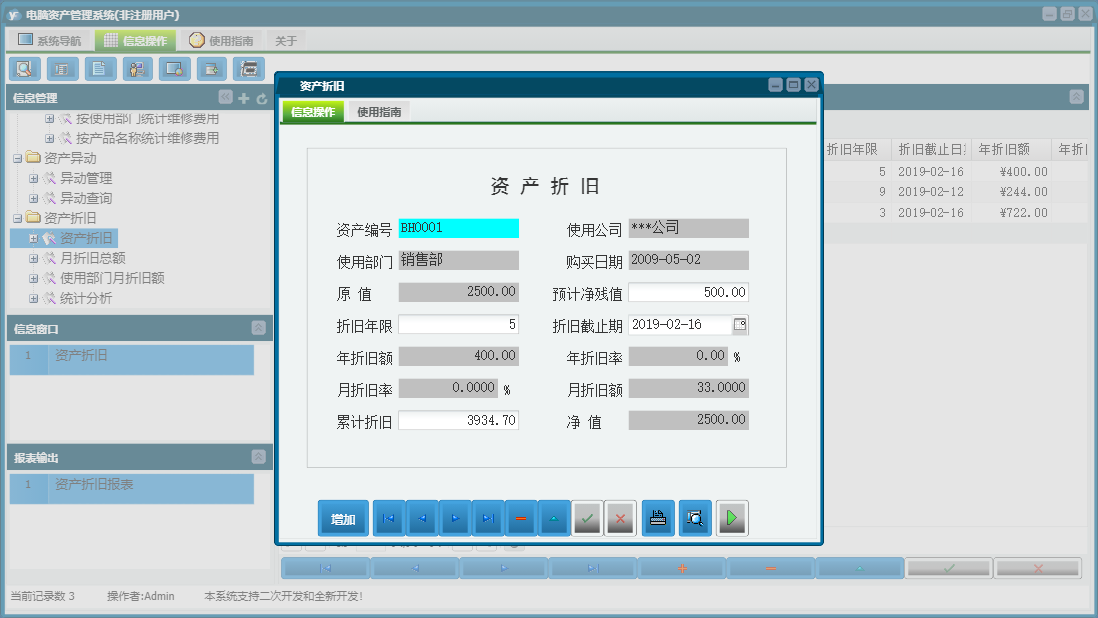The width and height of the screenshot is (1098, 618).
Task: Select the magnifier search icon on main toolbar
Action: 24,68
